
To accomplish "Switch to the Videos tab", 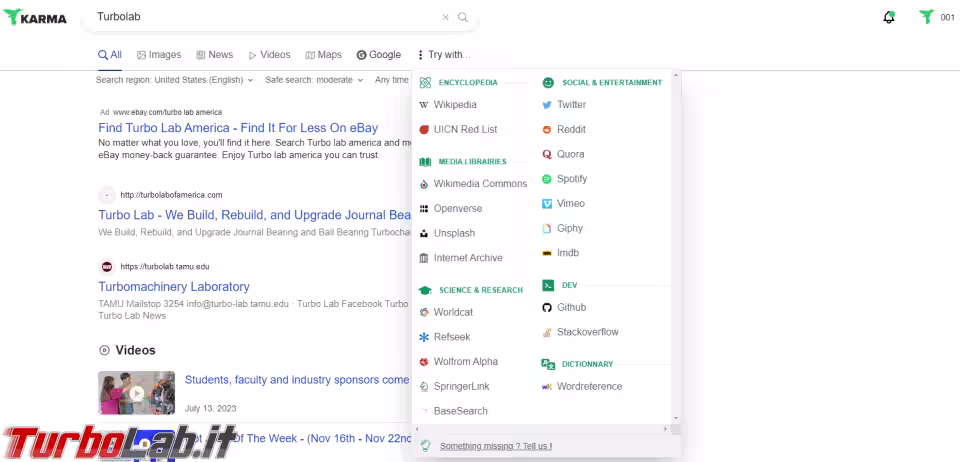I will [x=269, y=55].
